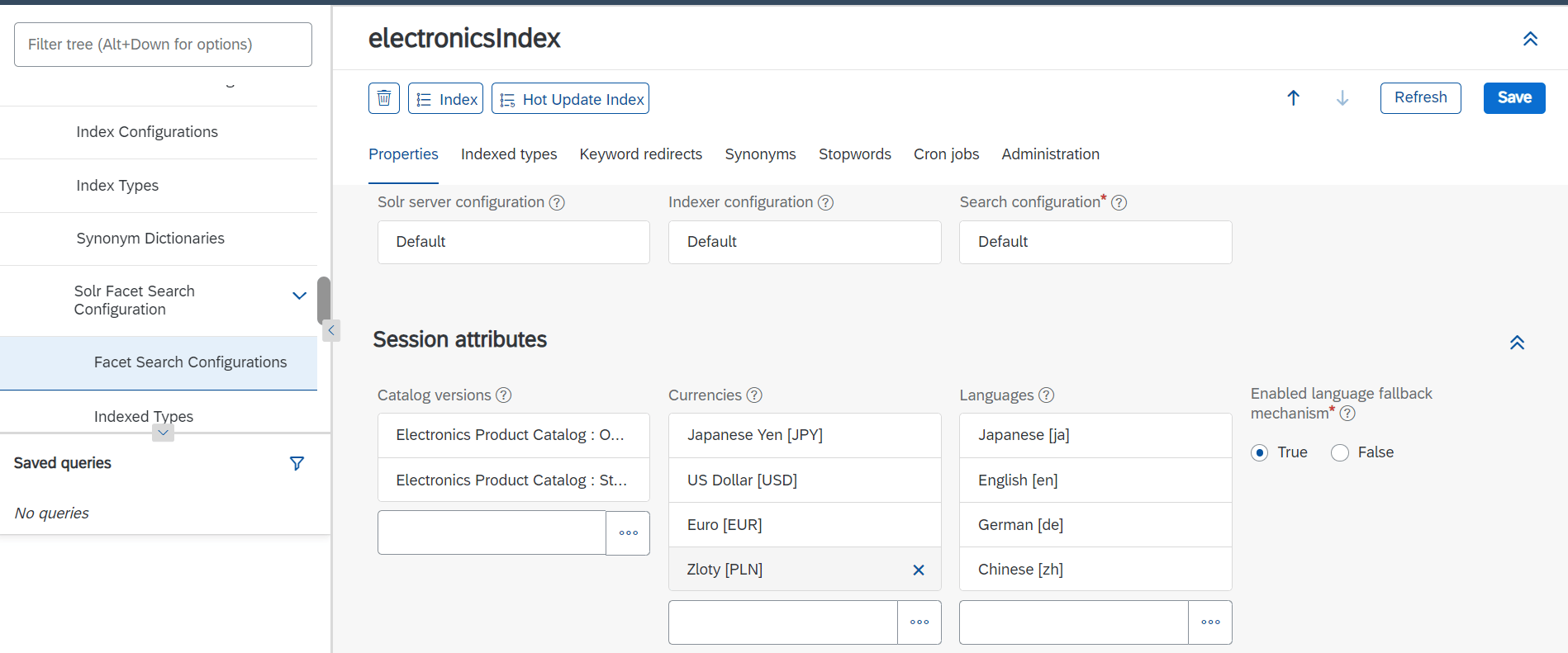Screen dimensions: 1568x653
Task: Show help for Languages
Action: pos(1046,395)
